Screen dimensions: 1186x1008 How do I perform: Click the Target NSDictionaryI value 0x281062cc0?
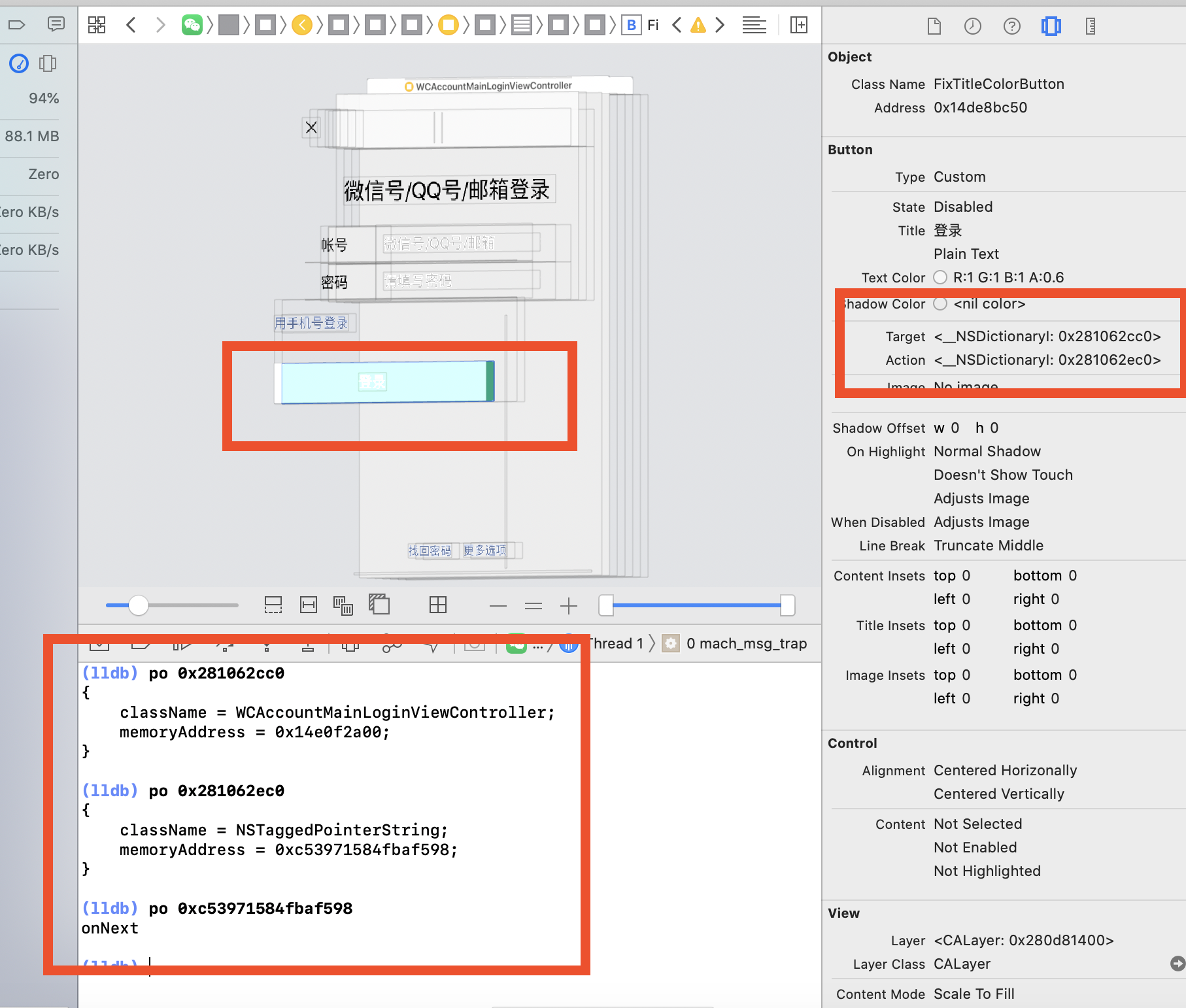1047,336
